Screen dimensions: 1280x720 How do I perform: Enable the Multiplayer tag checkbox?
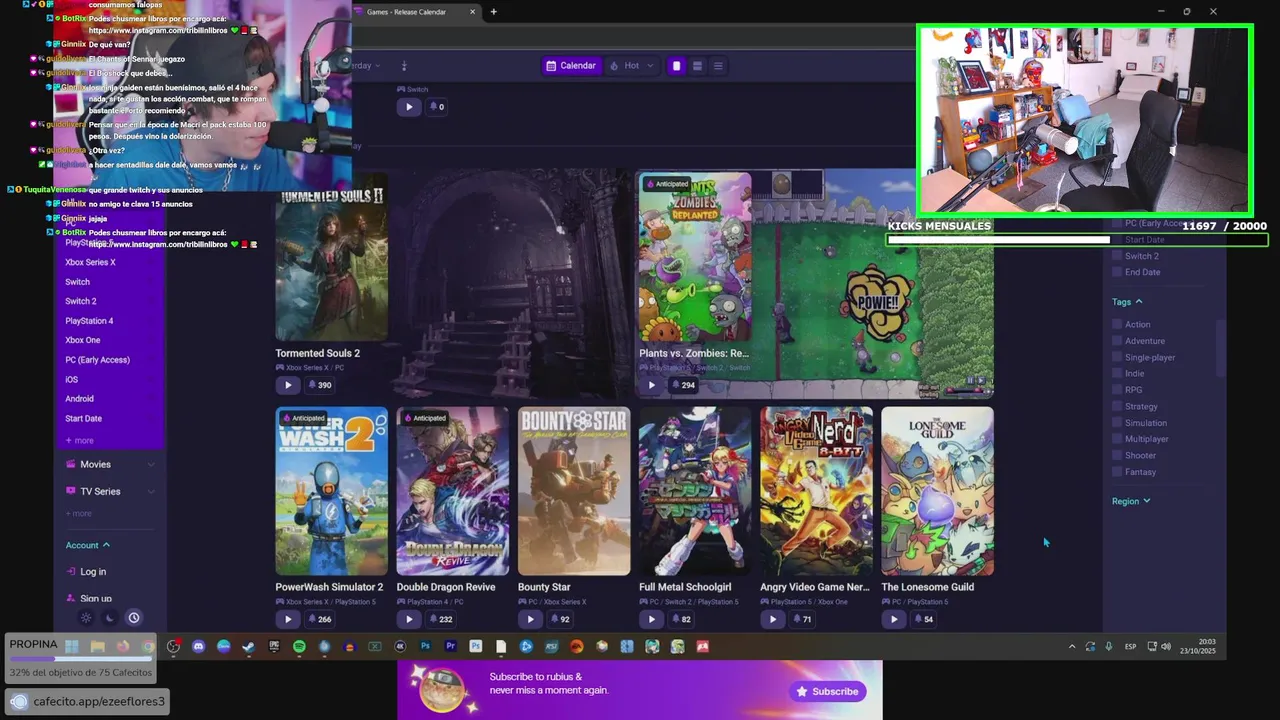[x=1117, y=439]
